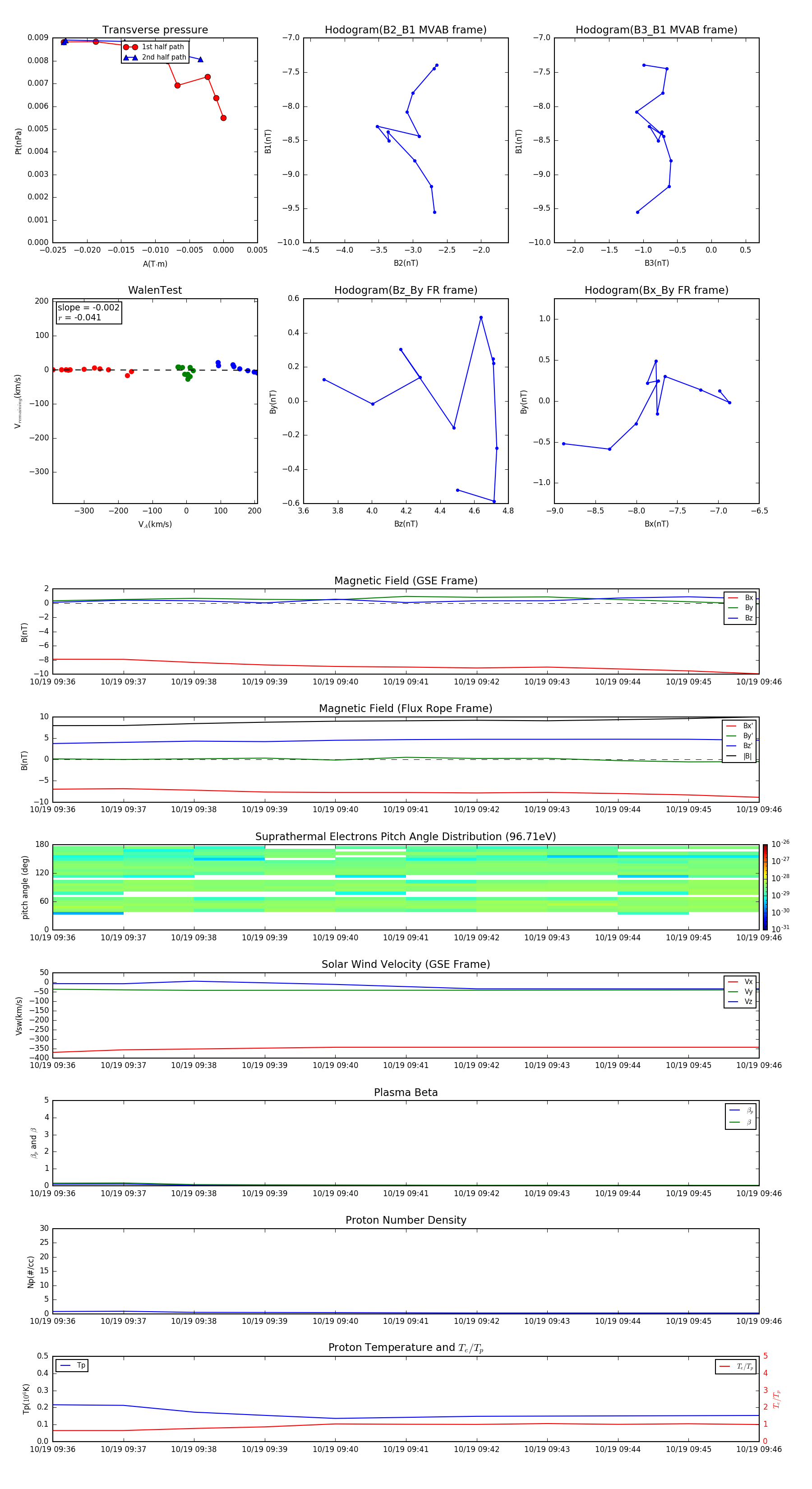Click the 'Vy' entry in the velocity legend
This screenshot has height=1489, width=812.
tap(740, 991)
